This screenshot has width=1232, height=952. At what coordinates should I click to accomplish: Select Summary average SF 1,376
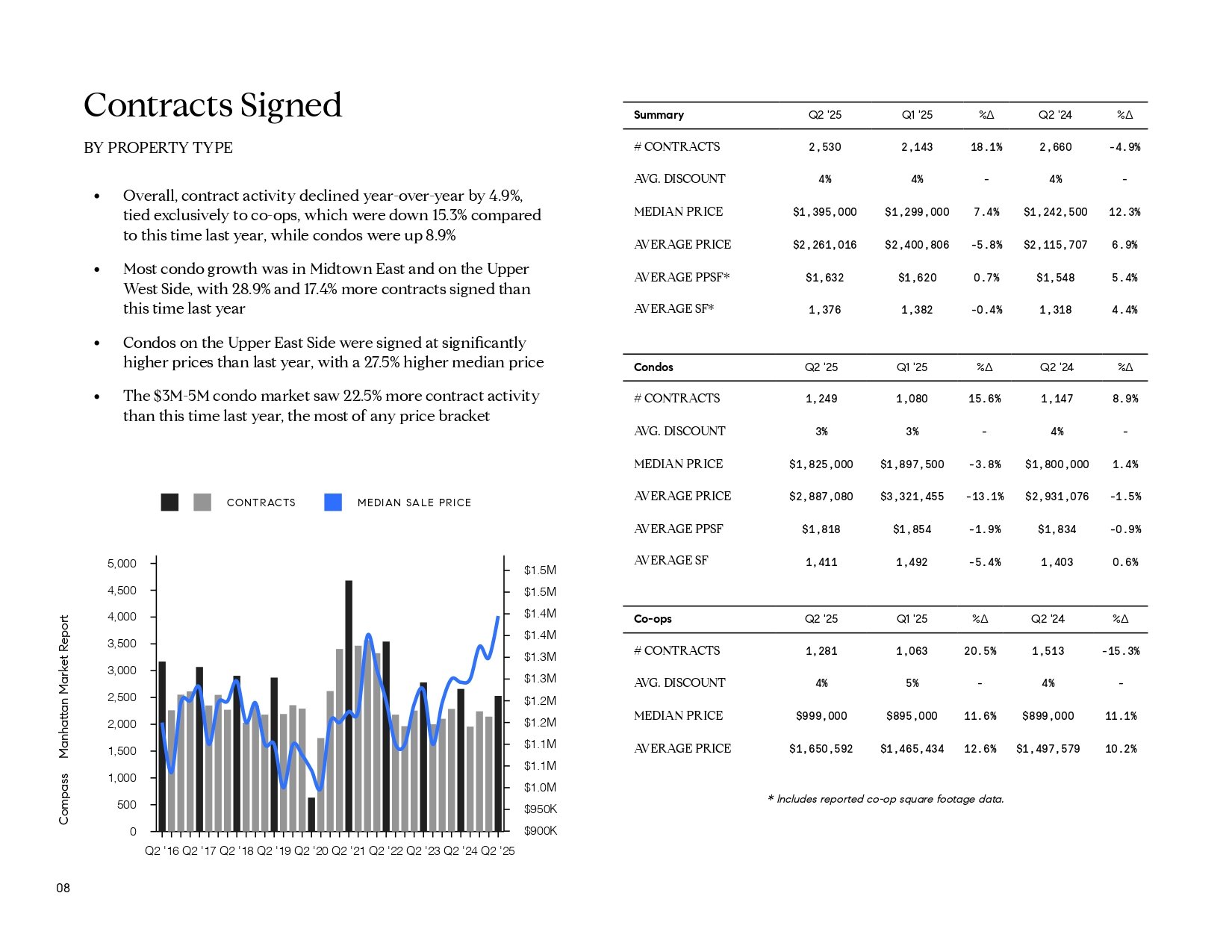click(825, 310)
